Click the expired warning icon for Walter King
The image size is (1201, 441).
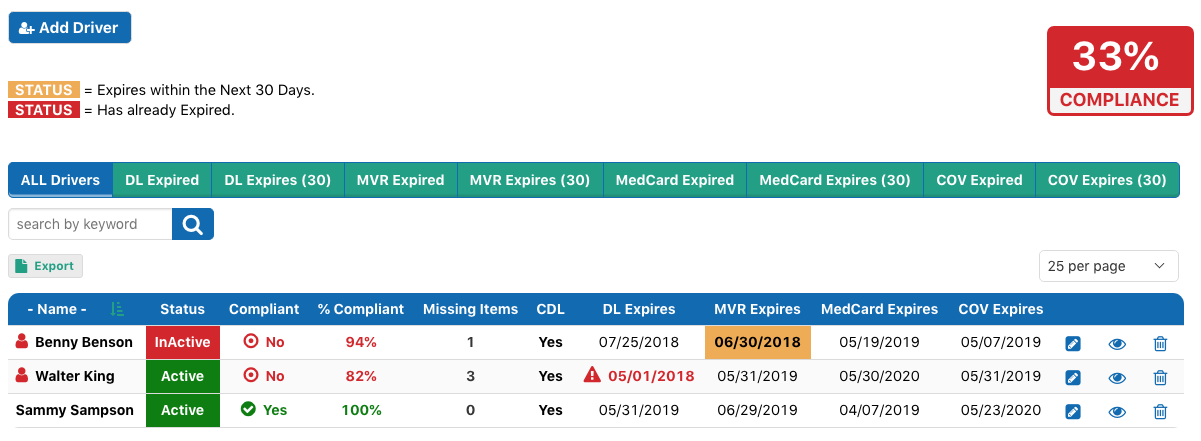click(x=592, y=376)
